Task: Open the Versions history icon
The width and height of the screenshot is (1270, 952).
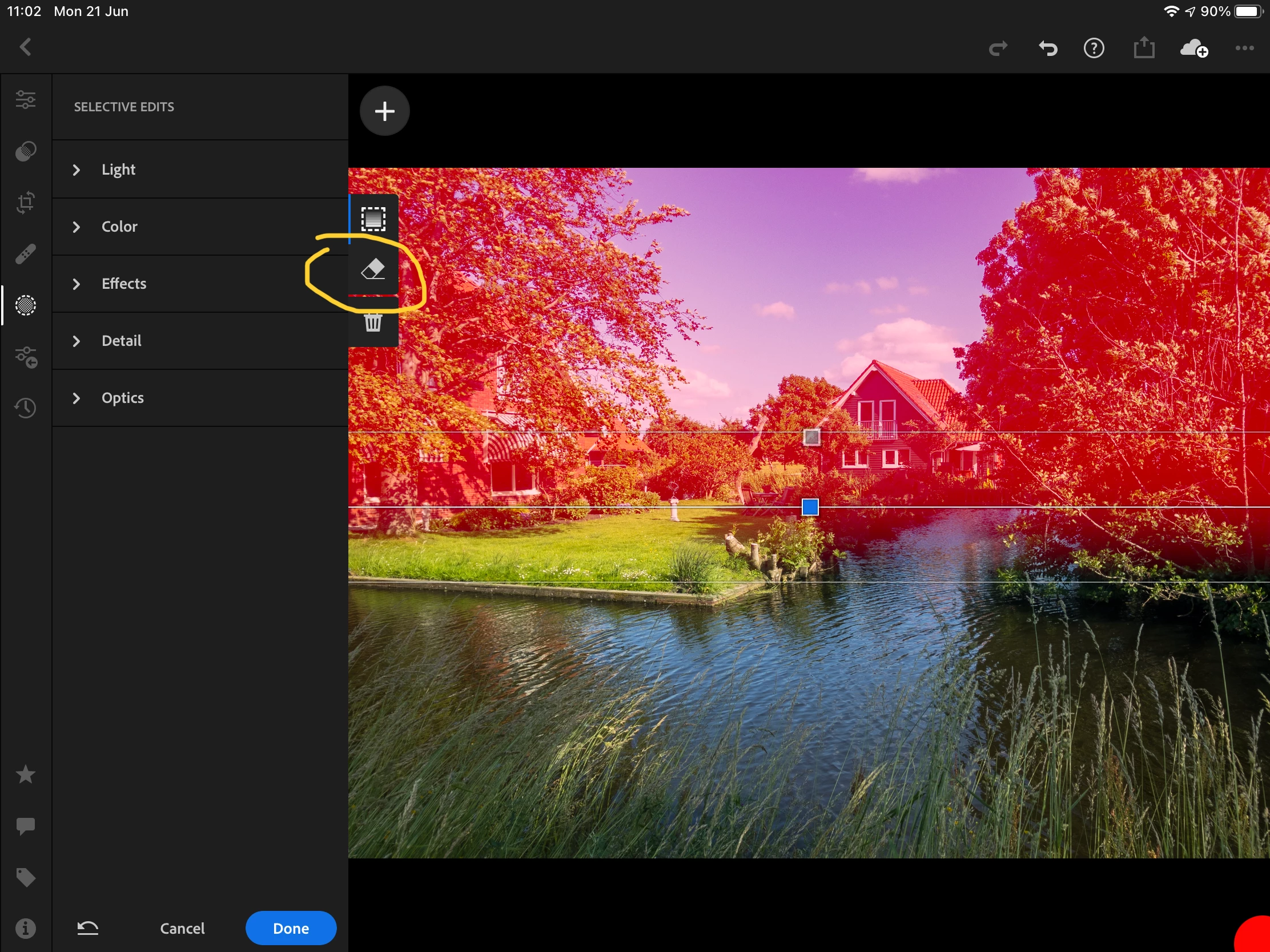Action: [25, 408]
